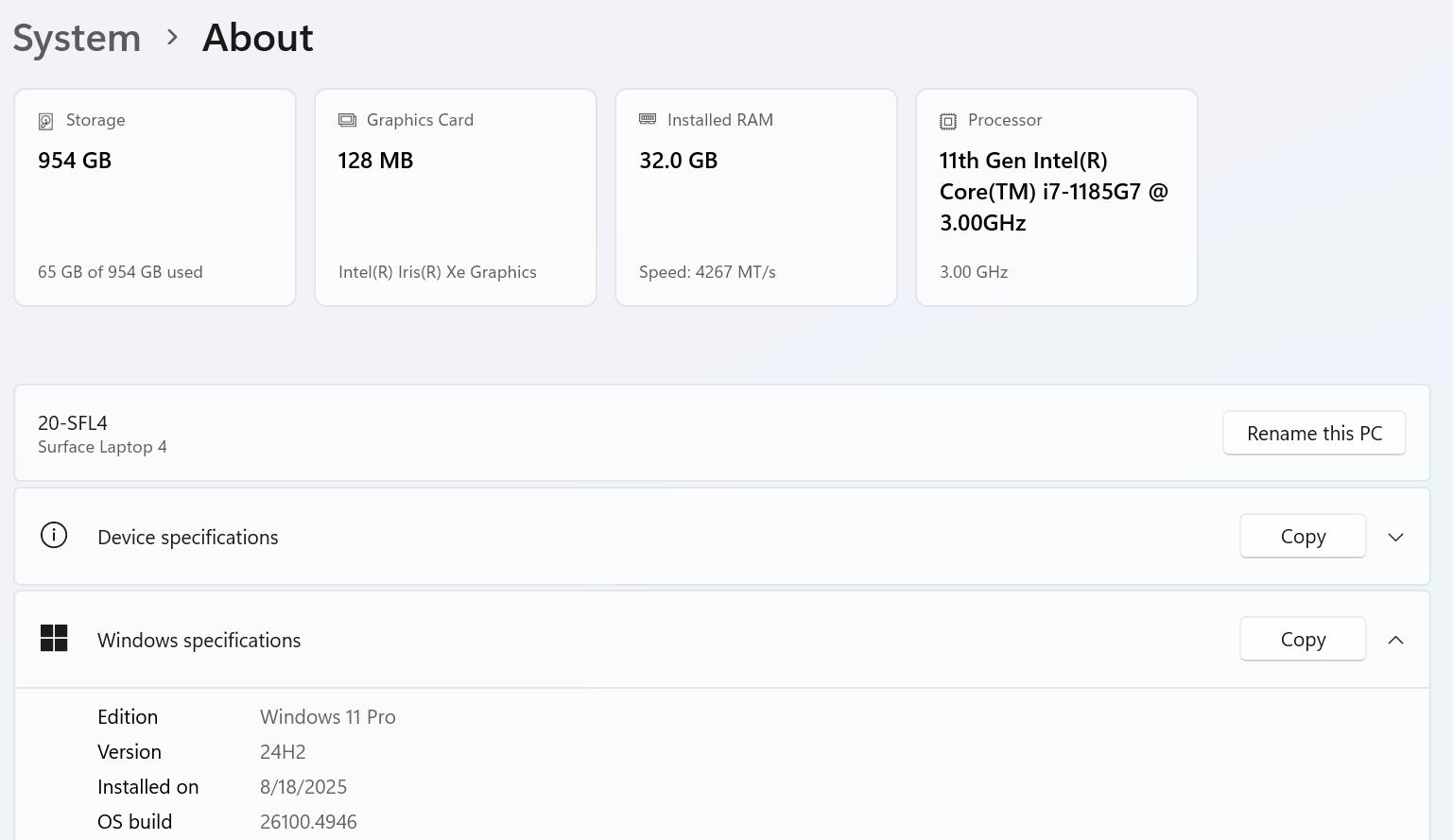Screen dimensions: 1453x840
Task: Click 'Surface Laptop 4' model text
Action: tap(102, 447)
